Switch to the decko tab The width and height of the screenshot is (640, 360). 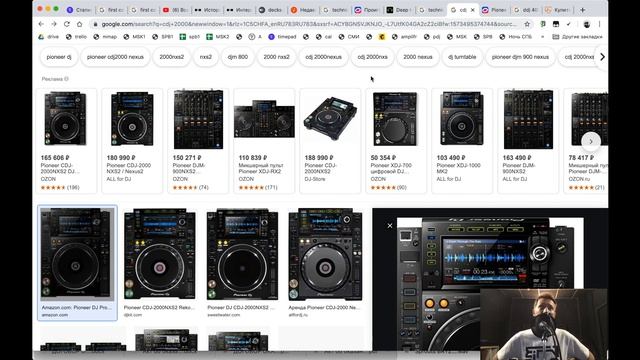[271, 9]
